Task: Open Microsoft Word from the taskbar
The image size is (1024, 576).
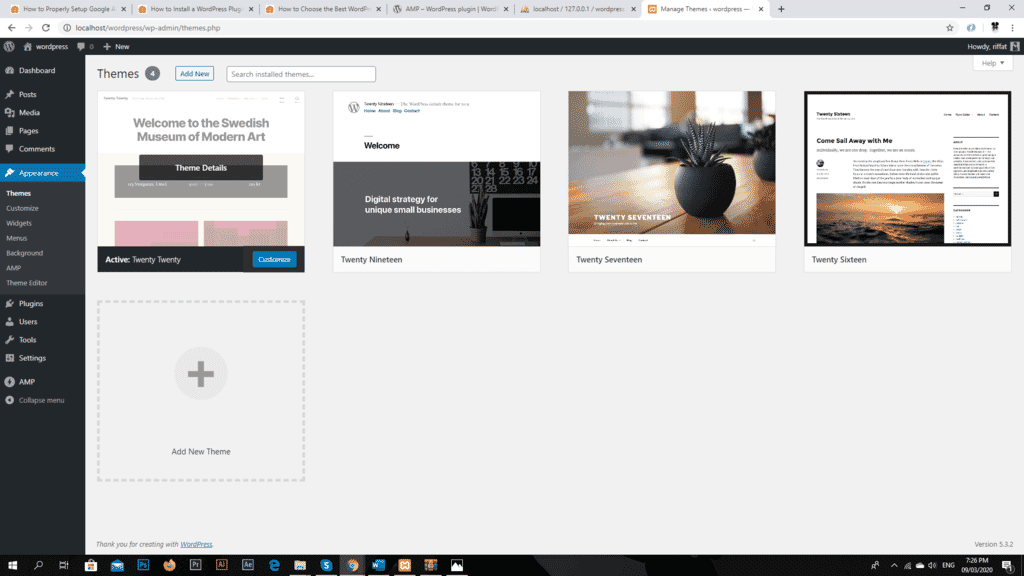Action: click(x=378, y=565)
